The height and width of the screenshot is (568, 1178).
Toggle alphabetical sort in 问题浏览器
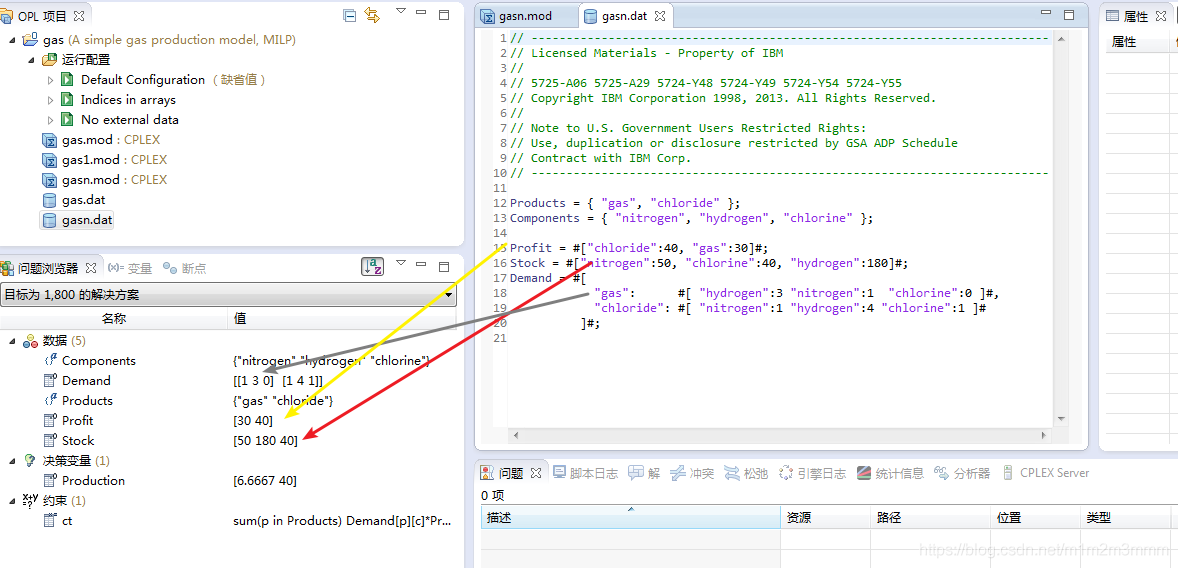pyautogui.click(x=373, y=267)
